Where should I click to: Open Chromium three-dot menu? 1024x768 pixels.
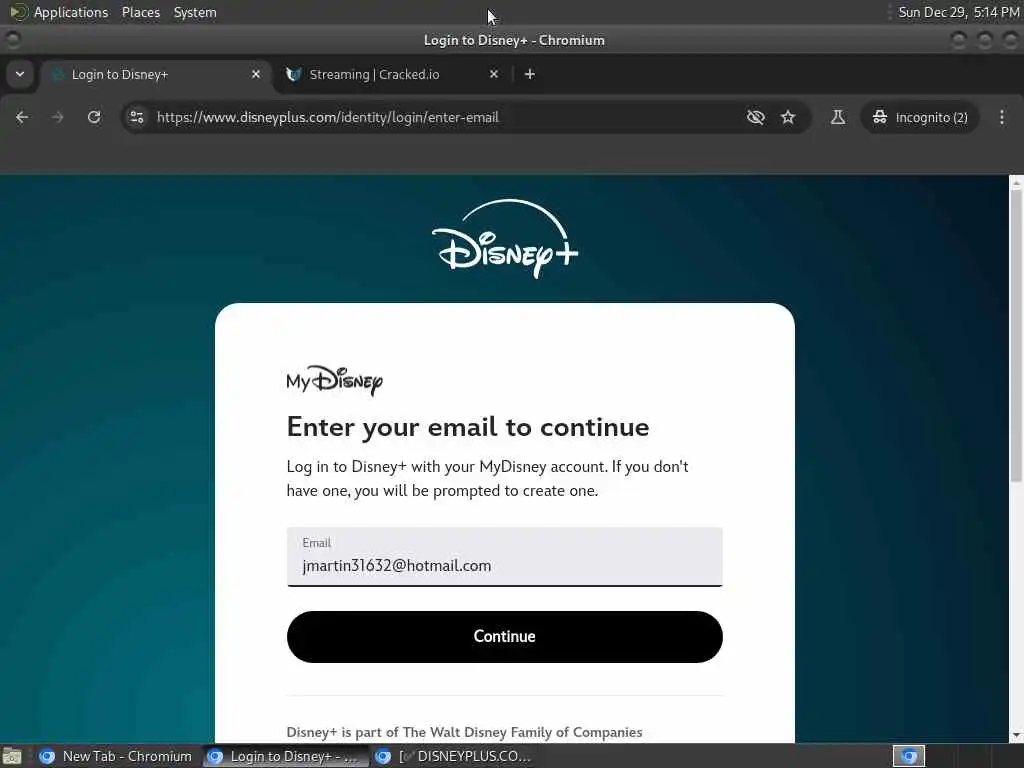tap(1002, 118)
